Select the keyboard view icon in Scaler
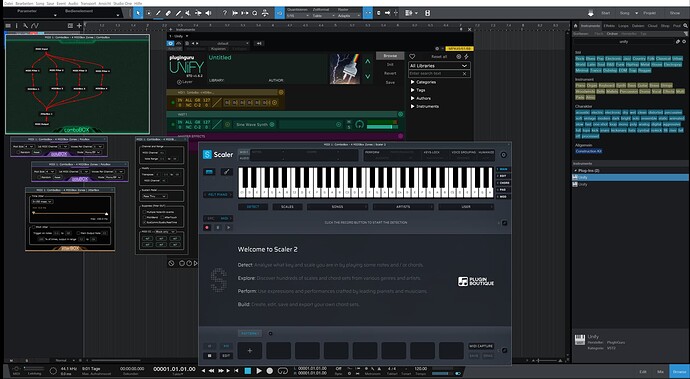Image resolution: width=690 pixels, height=379 pixels. click(209, 172)
